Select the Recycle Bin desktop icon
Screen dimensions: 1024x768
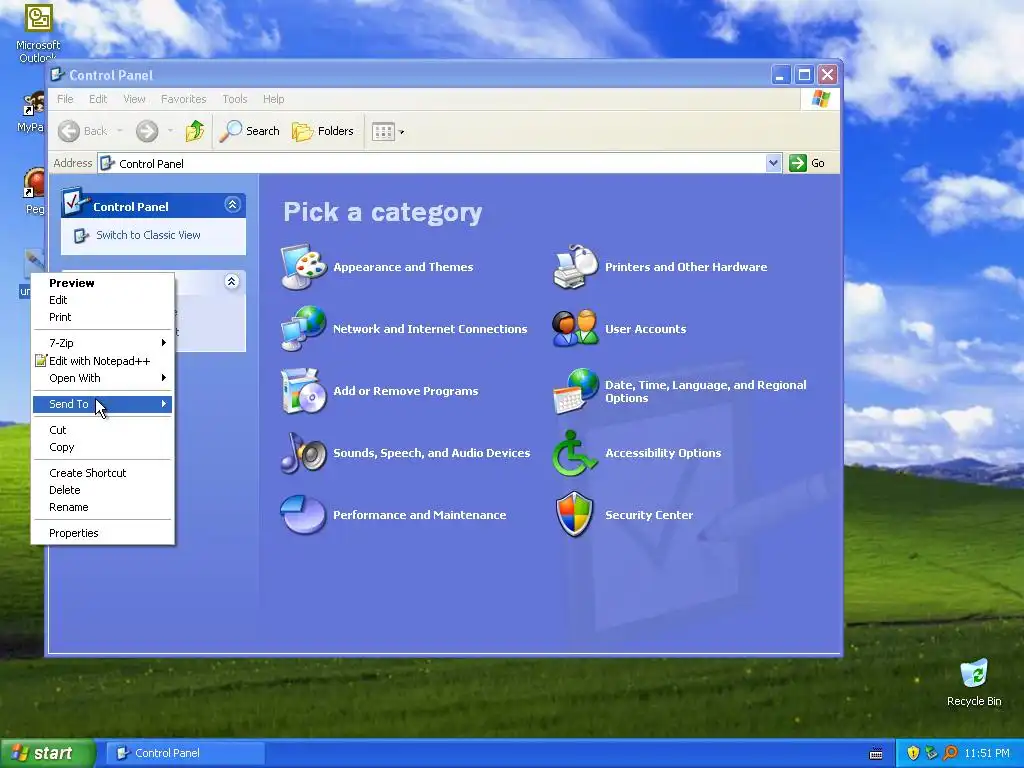tap(974, 683)
